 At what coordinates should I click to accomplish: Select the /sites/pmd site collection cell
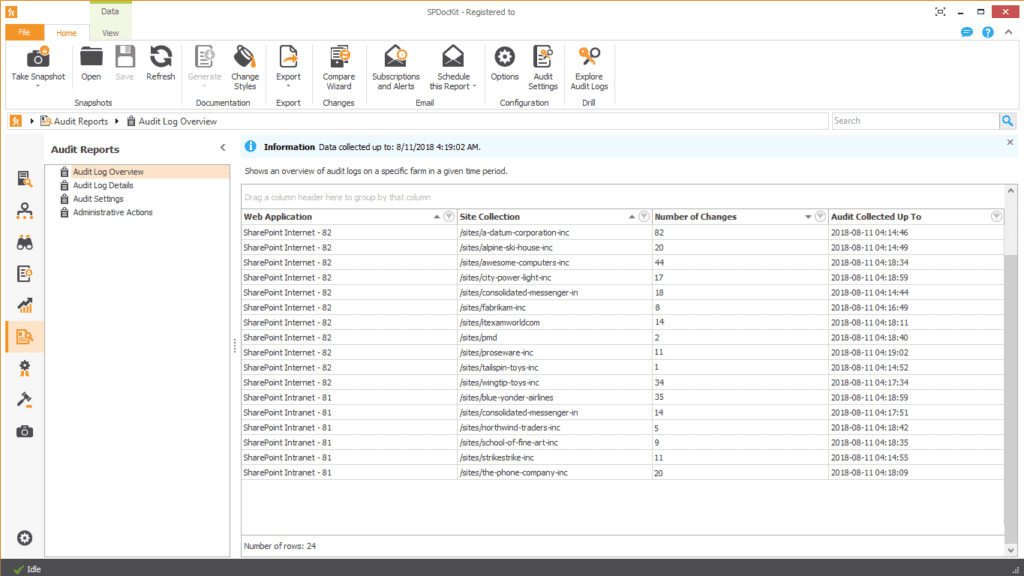(554, 338)
